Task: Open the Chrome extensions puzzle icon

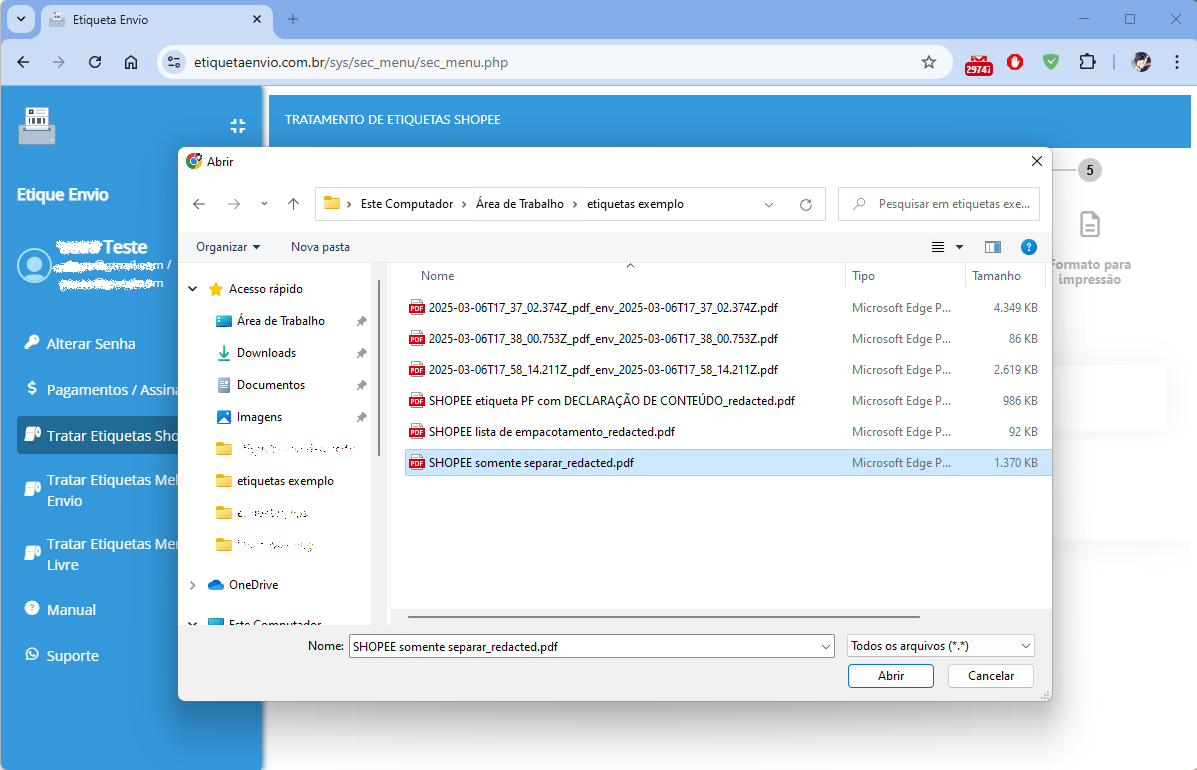Action: pyautogui.click(x=1087, y=62)
